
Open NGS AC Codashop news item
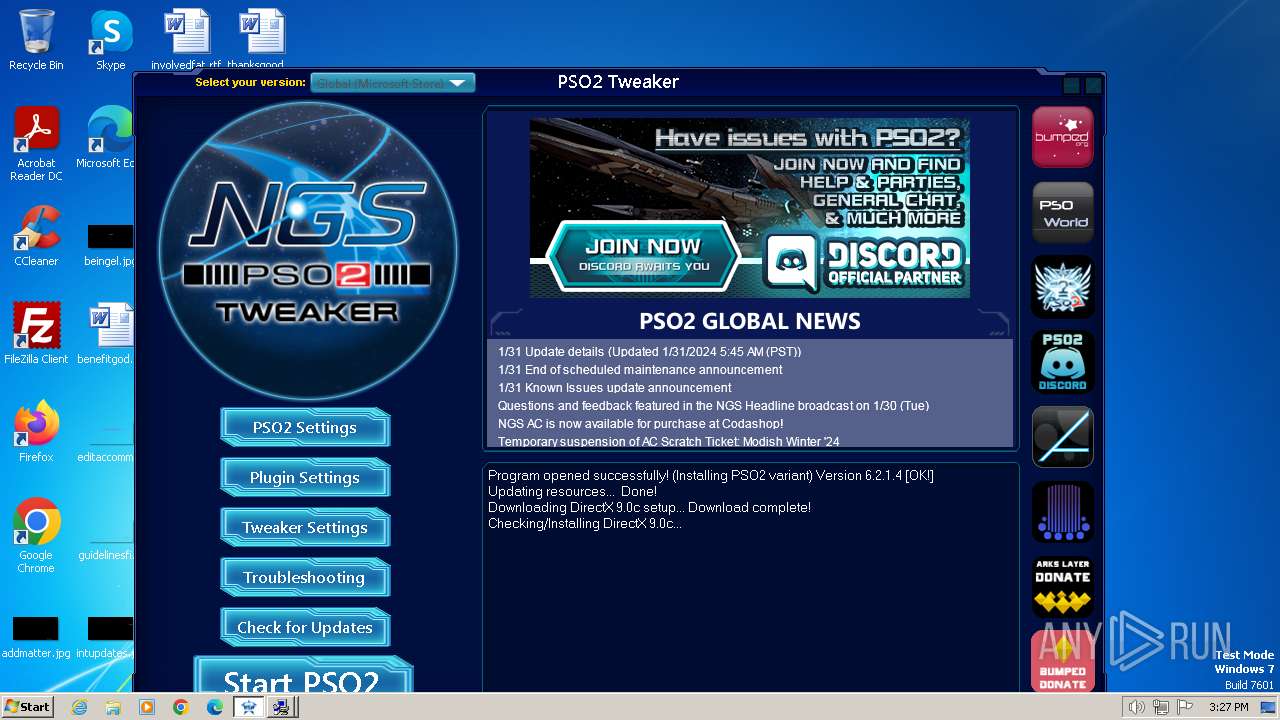click(x=641, y=424)
